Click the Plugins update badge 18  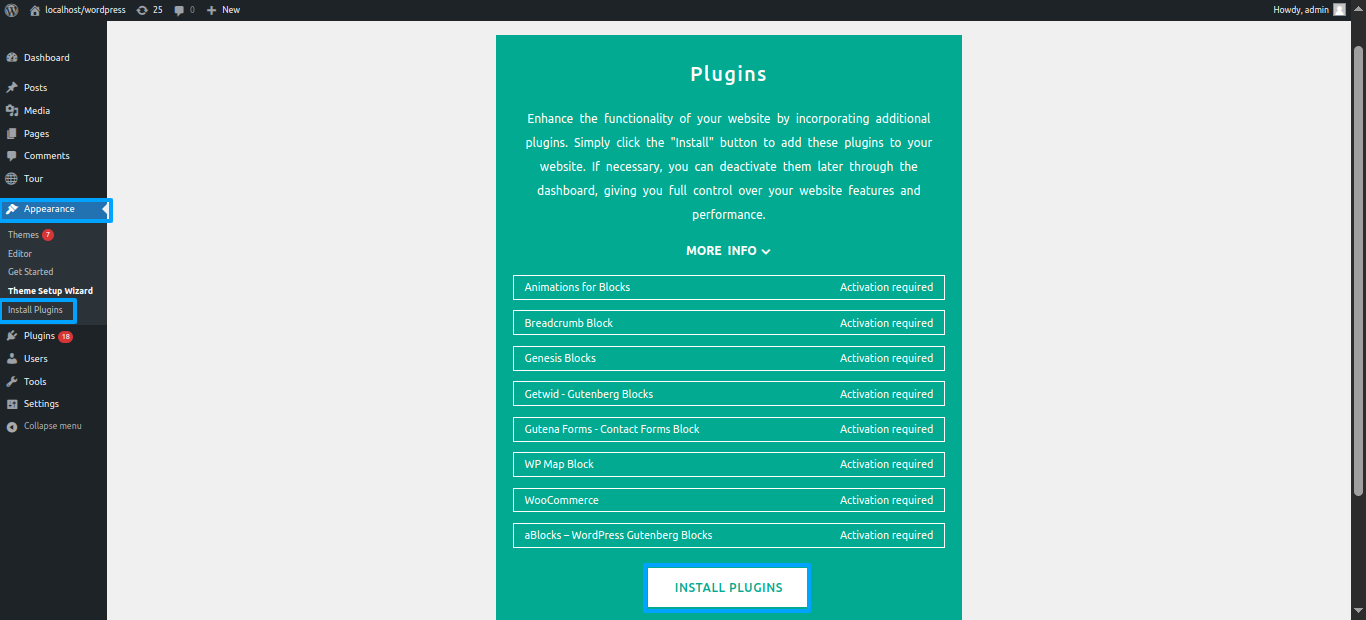66,337
